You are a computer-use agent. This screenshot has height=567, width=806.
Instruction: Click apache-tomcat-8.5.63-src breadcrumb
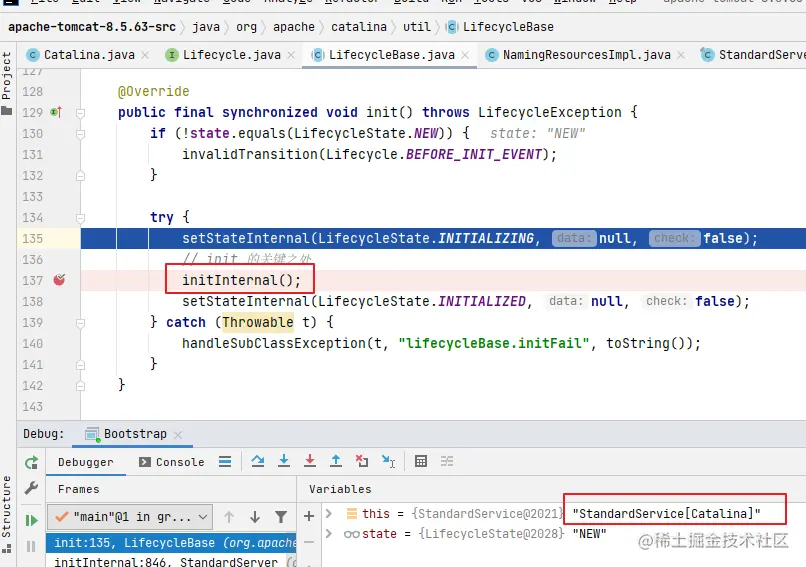click(92, 27)
